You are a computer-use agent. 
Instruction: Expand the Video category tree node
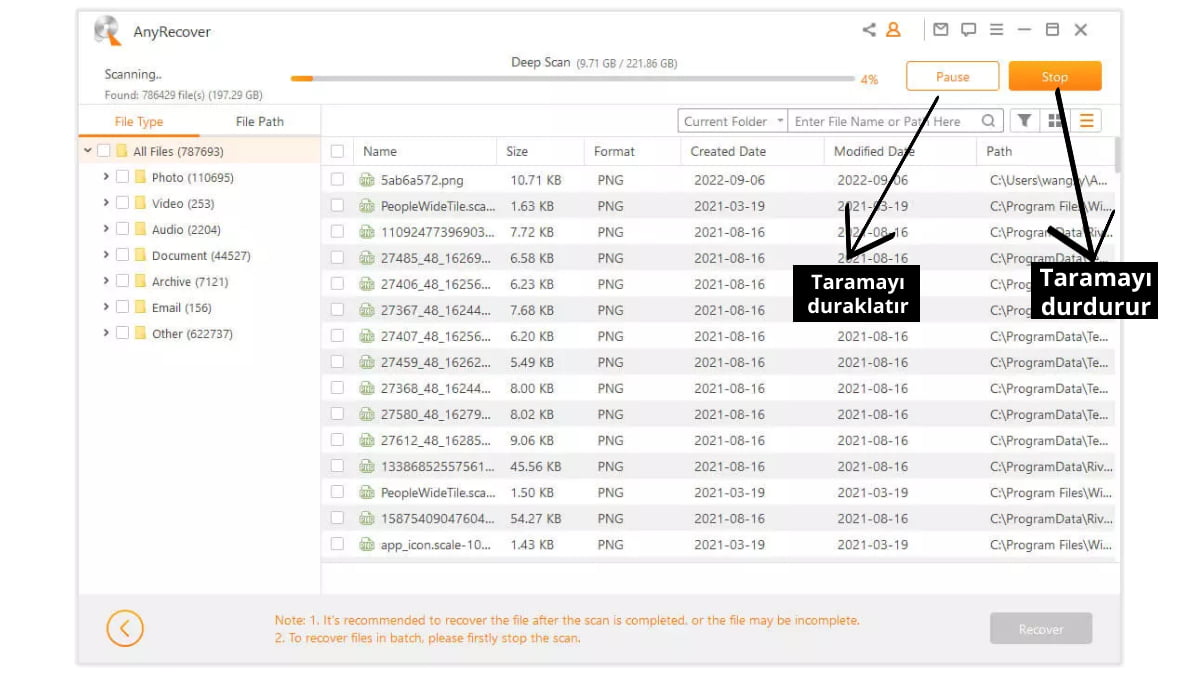106,203
